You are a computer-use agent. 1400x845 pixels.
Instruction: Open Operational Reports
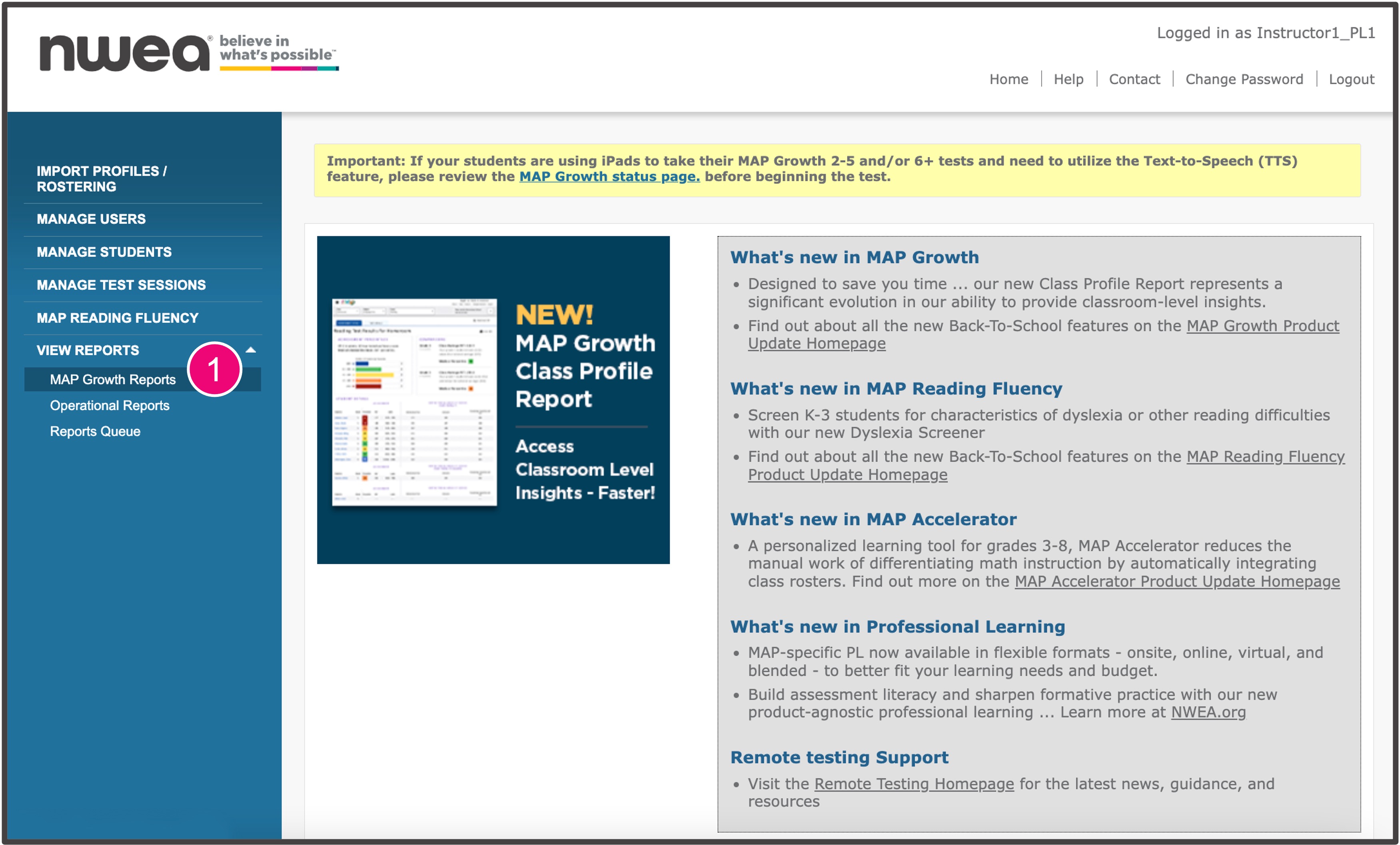click(x=110, y=405)
